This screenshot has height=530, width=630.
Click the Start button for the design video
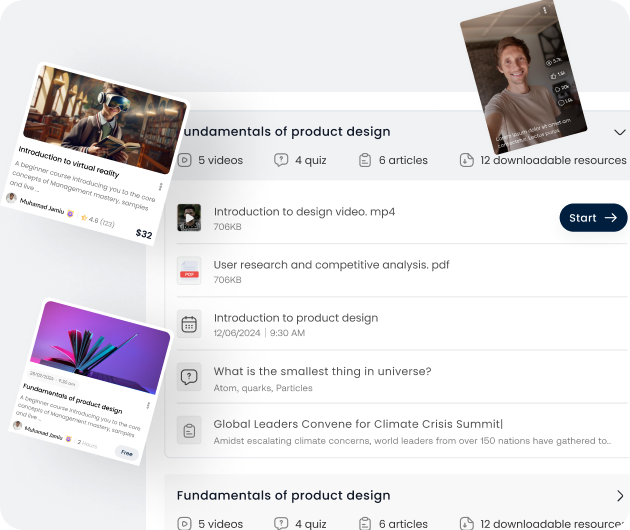pyautogui.click(x=593, y=218)
